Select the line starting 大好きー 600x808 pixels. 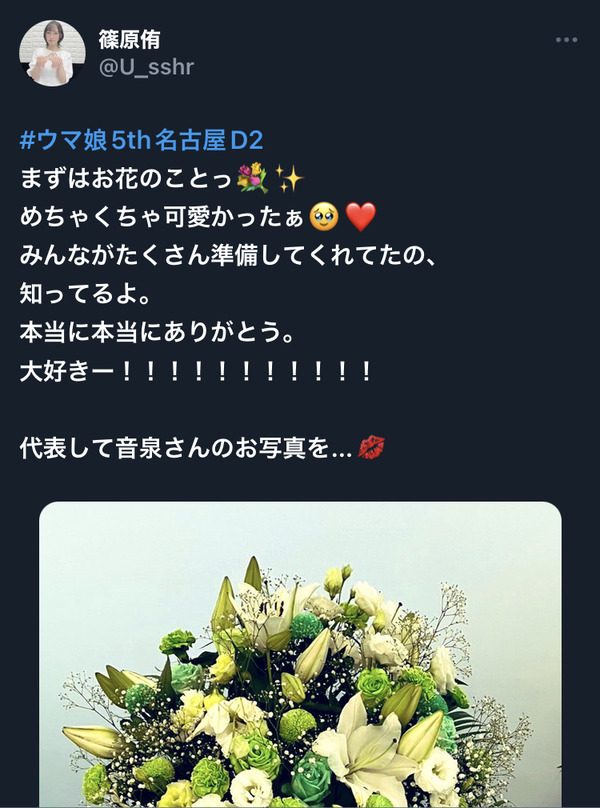pos(196,371)
